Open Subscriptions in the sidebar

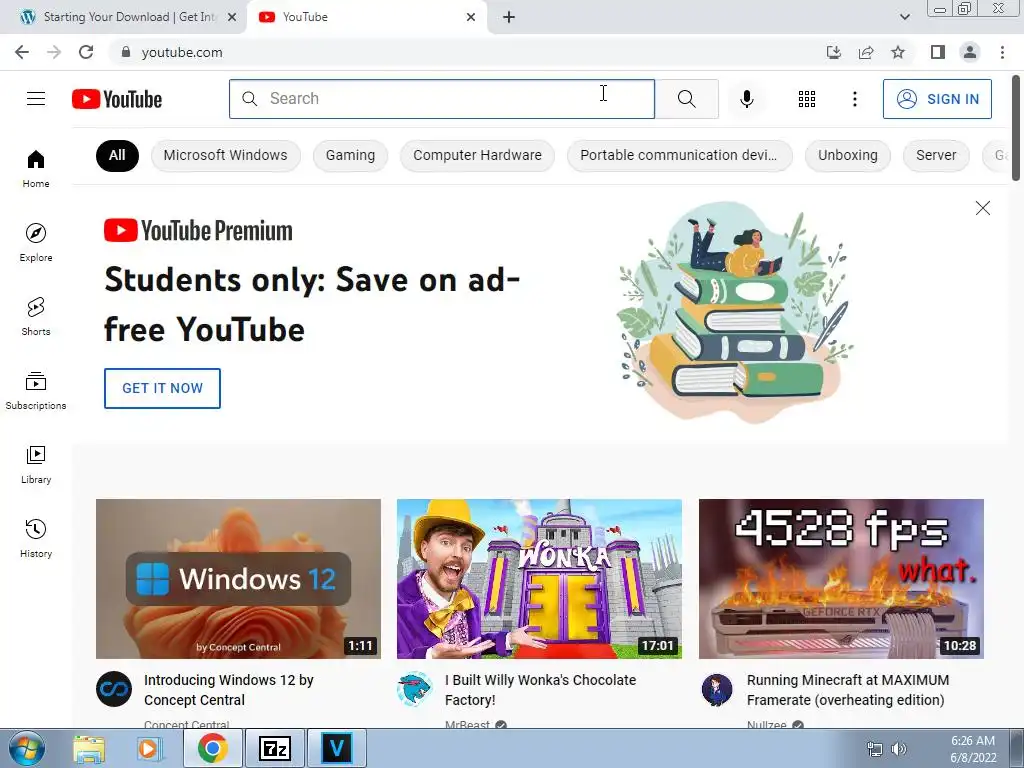coord(36,391)
